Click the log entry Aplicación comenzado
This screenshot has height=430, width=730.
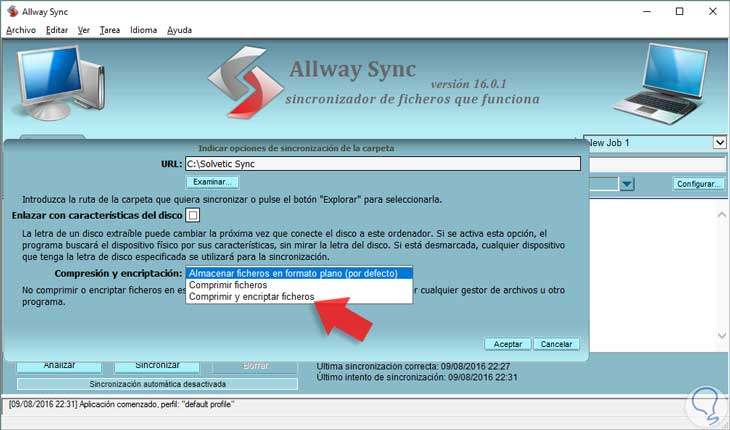click(121, 404)
